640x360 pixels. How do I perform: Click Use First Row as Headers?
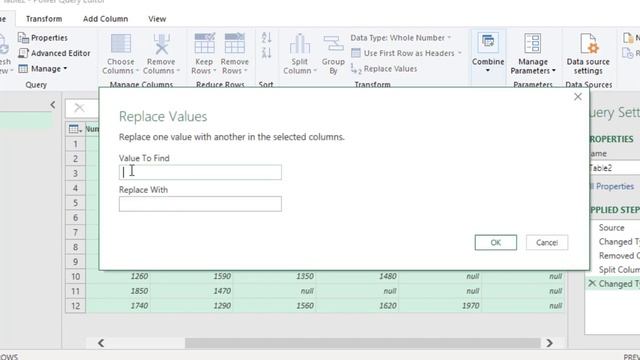tap(406, 53)
